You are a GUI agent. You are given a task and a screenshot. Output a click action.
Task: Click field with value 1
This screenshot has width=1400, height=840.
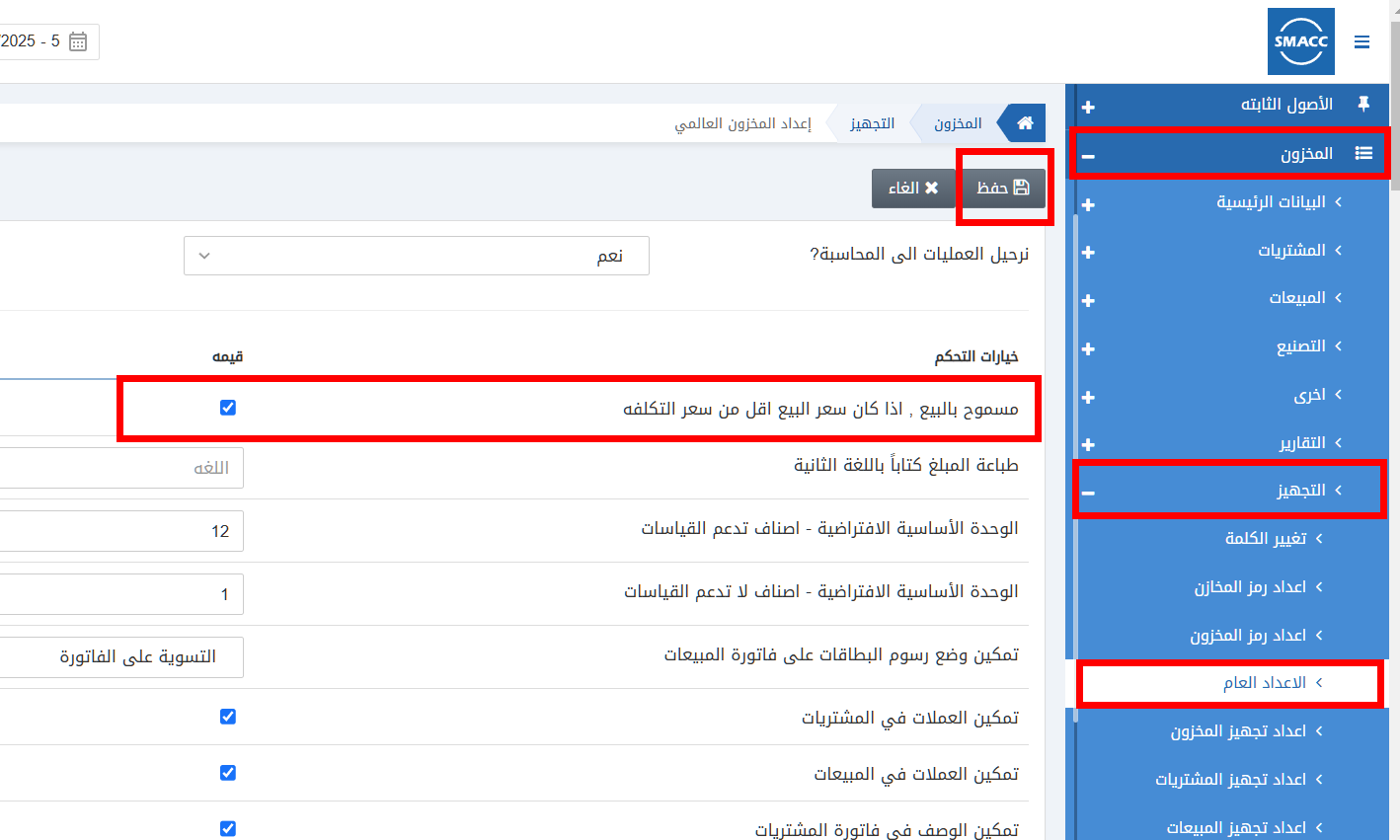[x=121, y=594]
